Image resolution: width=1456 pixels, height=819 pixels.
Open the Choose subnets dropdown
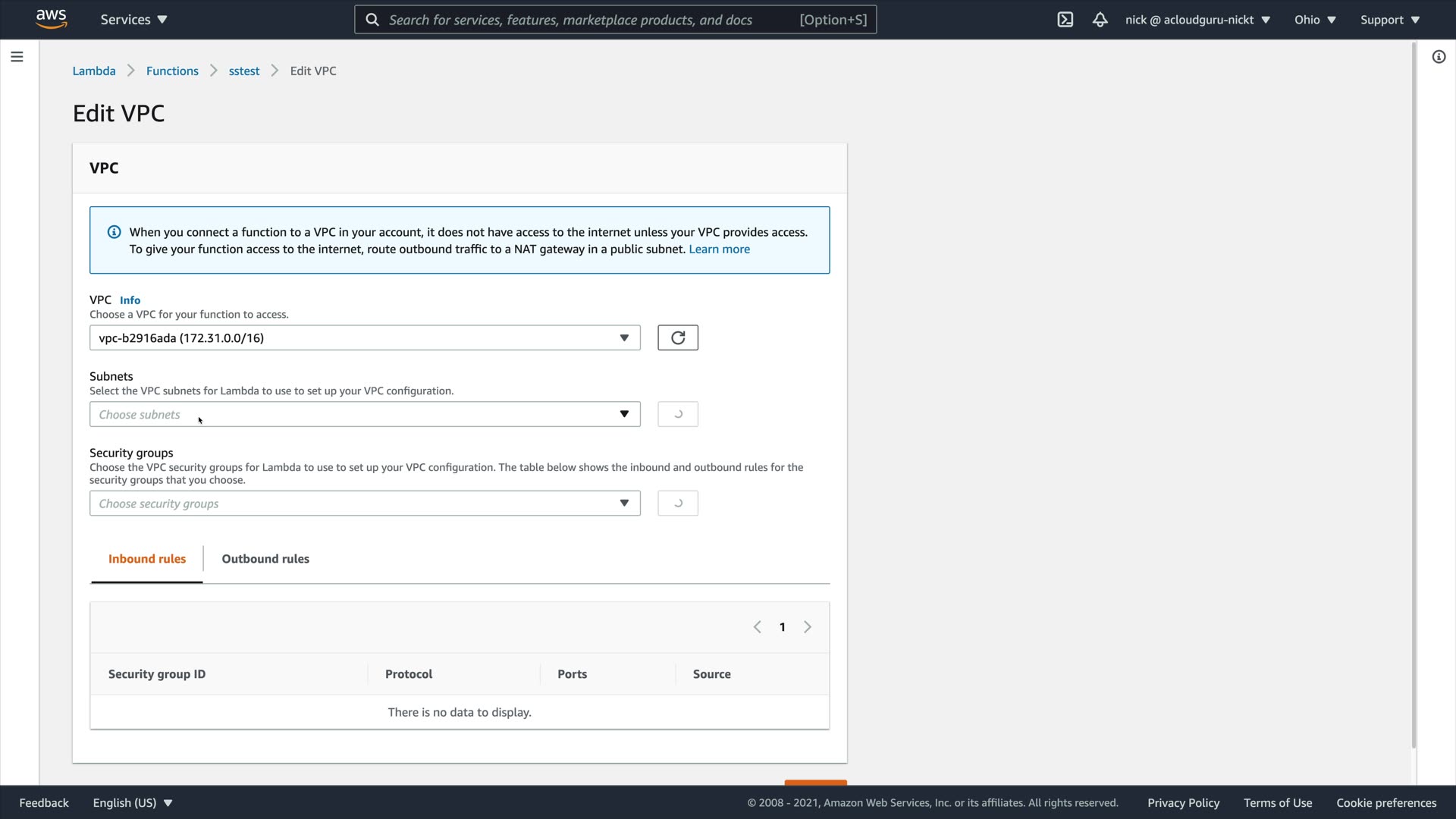pos(364,414)
